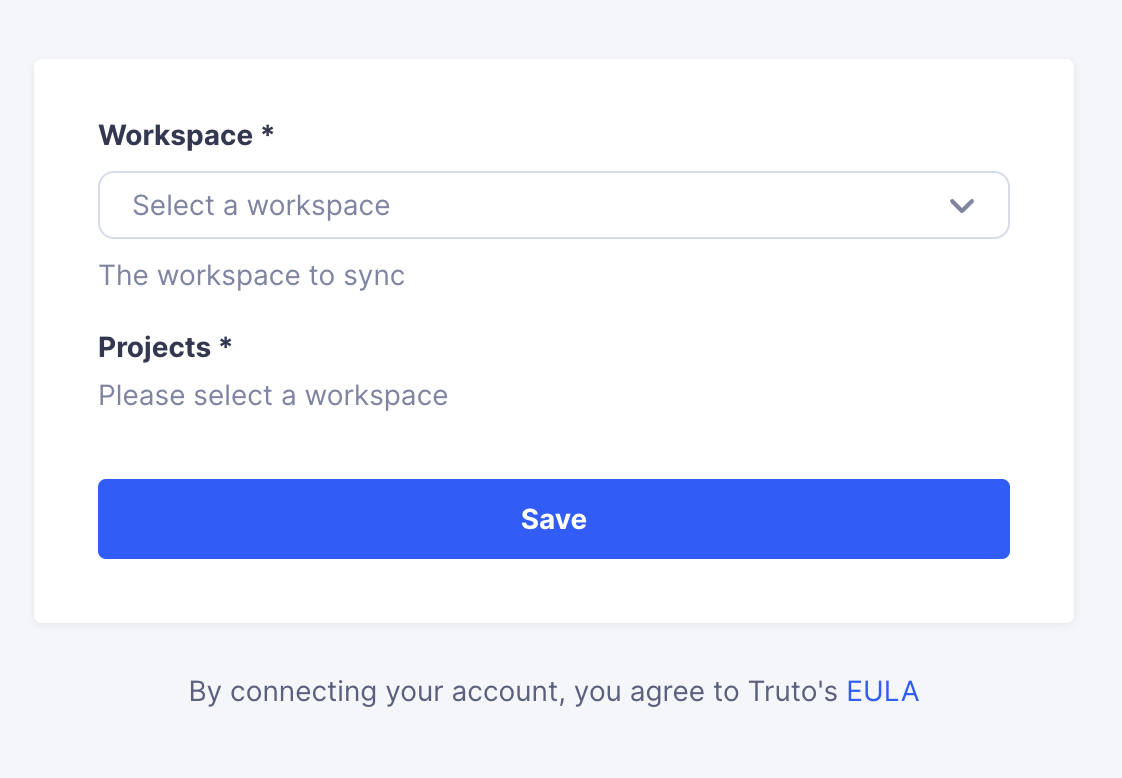1122x778 pixels.
Task: Open the Select a workspace dropdown
Action: pos(553,205)
